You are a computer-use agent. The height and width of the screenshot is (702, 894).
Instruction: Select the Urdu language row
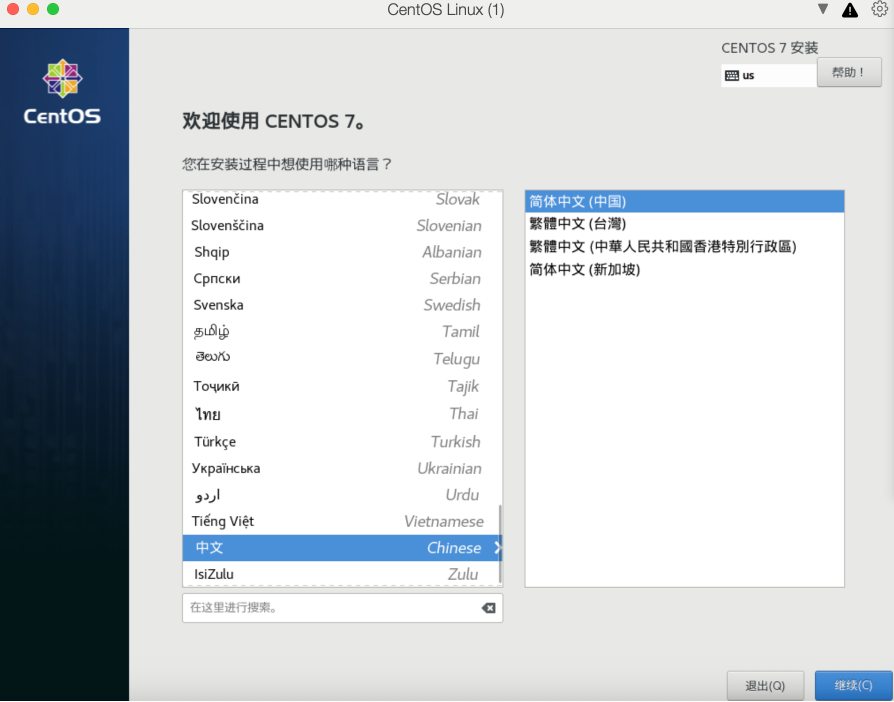[341, 494]
